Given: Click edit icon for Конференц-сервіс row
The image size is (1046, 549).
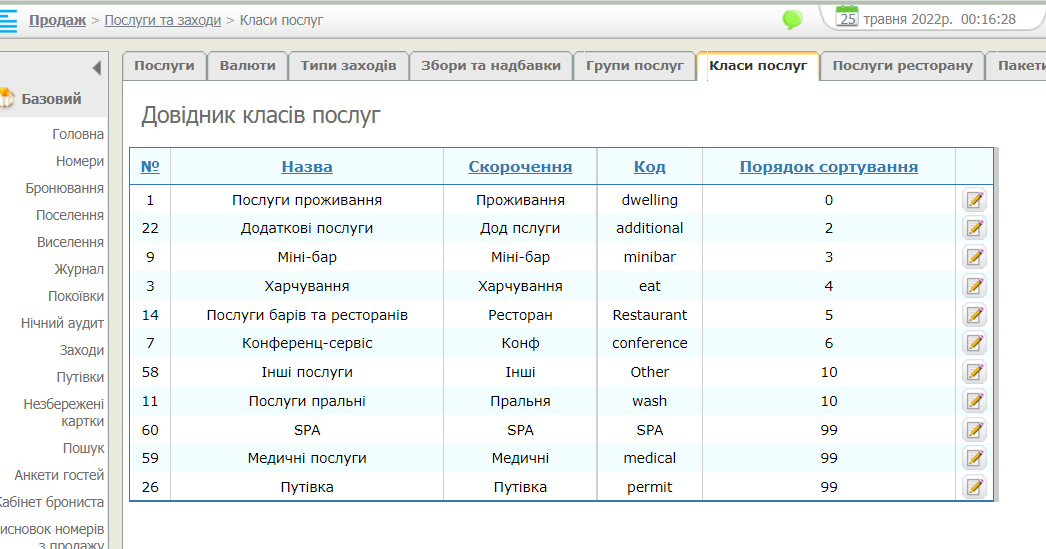Looking at the screenshot, I should pos(974,343).
